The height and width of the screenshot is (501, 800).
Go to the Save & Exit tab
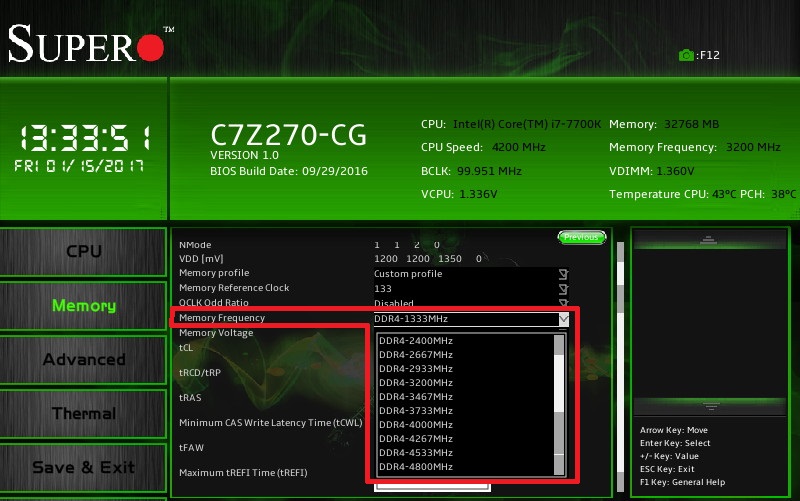click(83, 467)
